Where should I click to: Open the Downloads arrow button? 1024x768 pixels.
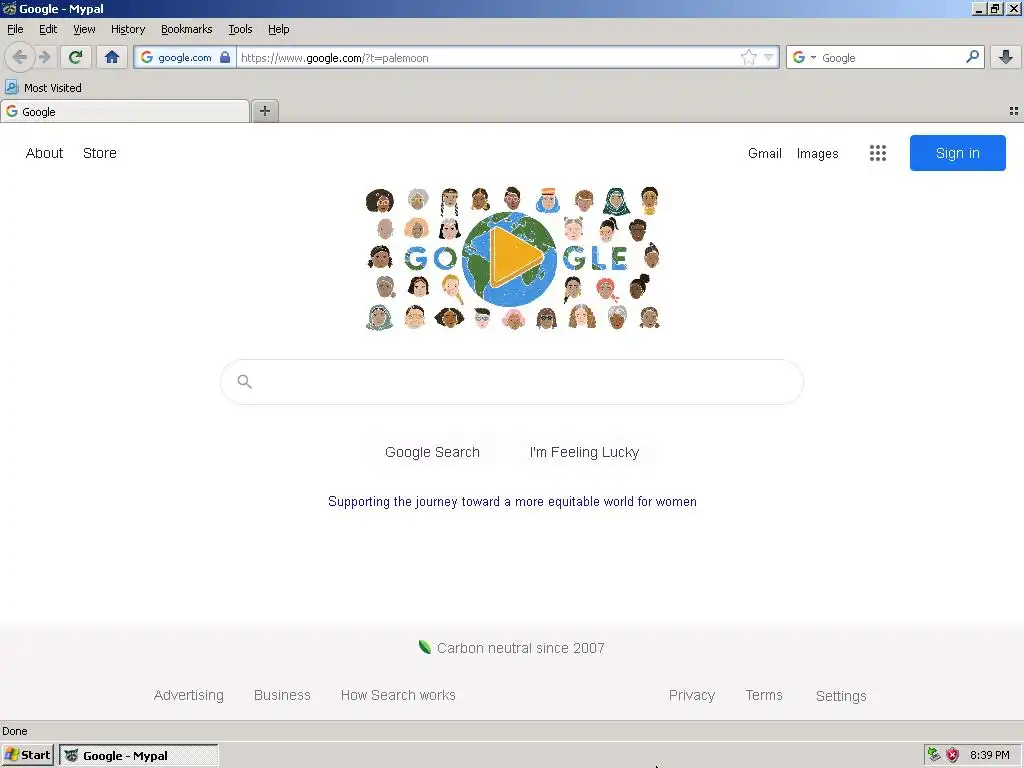1006,57
